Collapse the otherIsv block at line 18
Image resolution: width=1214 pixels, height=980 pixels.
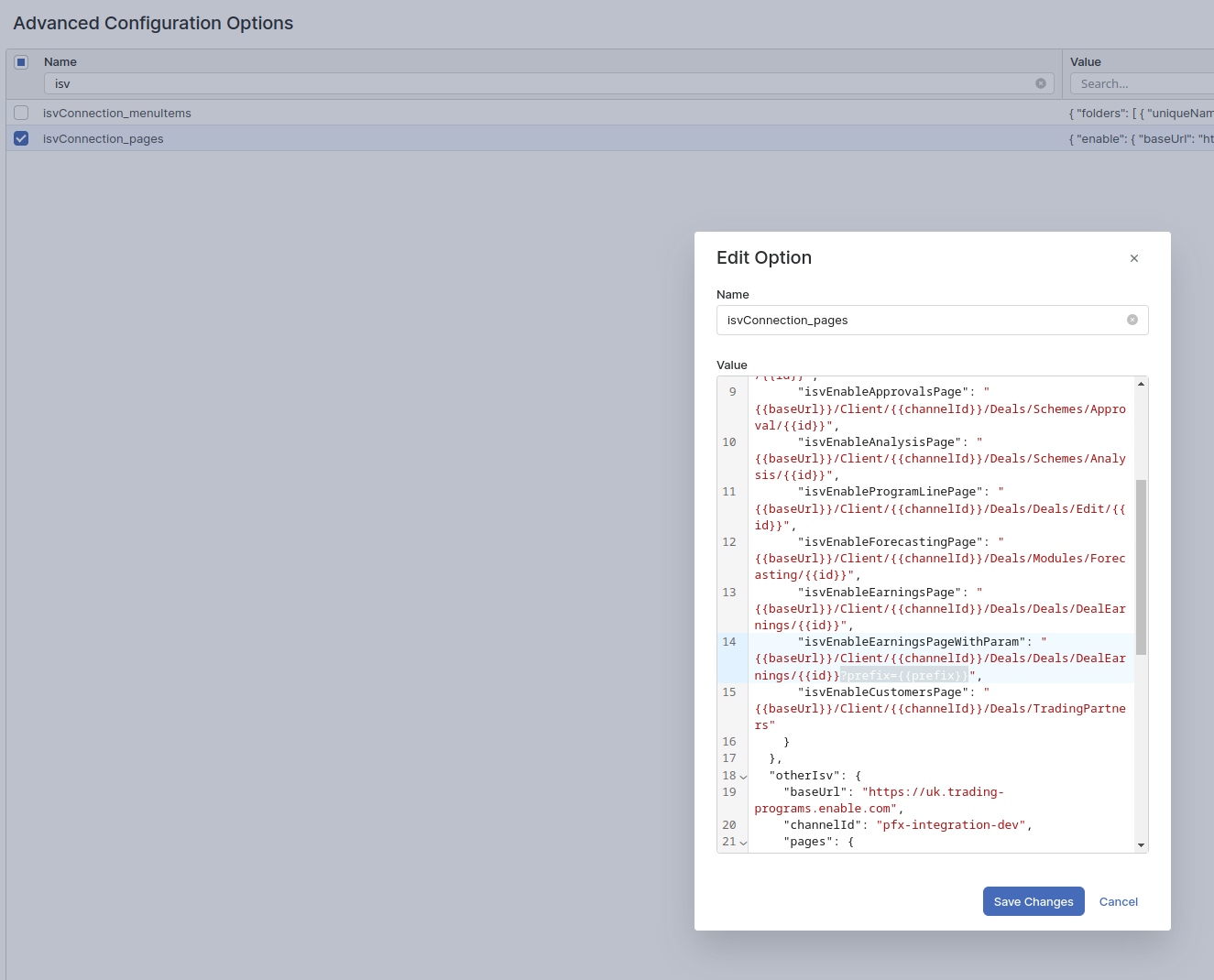pos(743,777)
